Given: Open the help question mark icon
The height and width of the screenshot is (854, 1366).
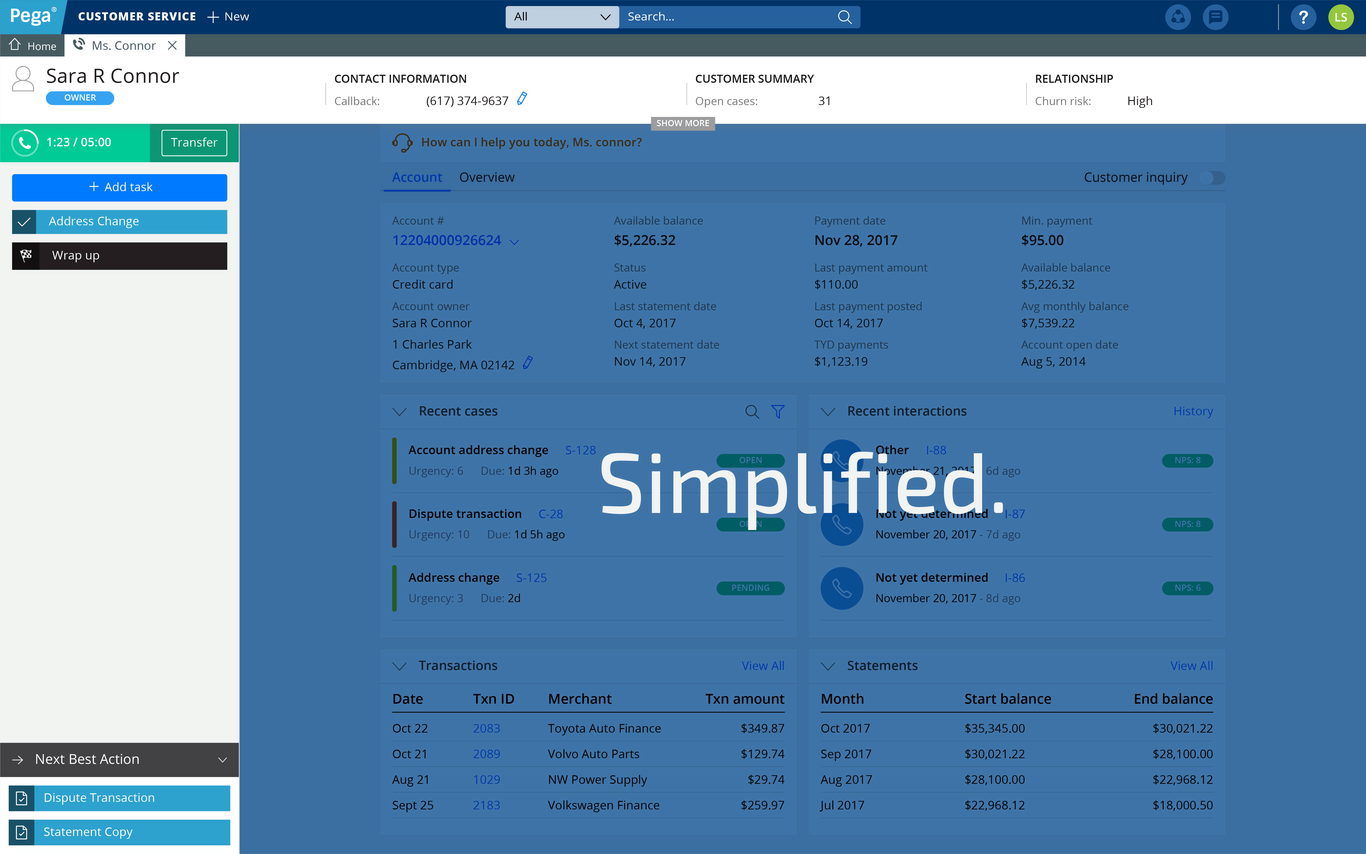Looking at the screenshot, I should [1302, 17].
